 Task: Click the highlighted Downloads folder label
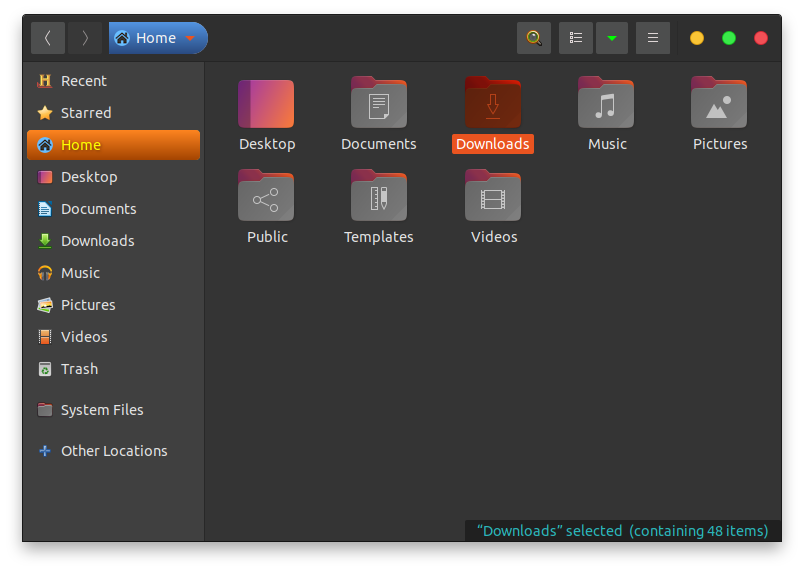[493, 144]
